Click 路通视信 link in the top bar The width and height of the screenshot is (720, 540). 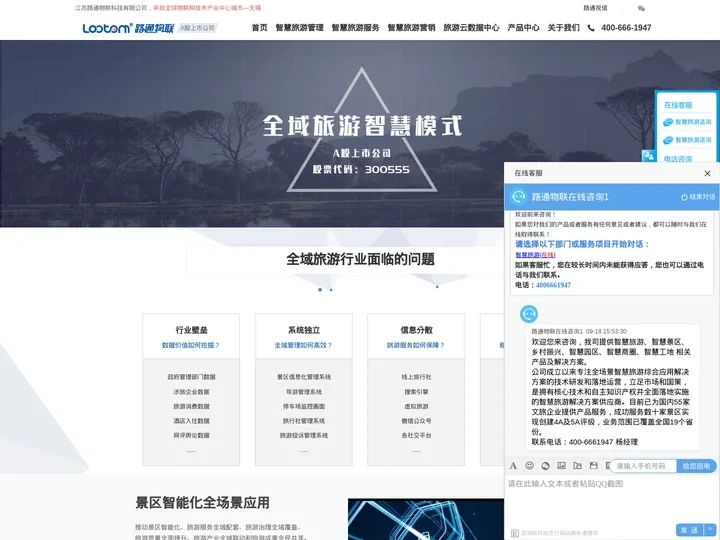point(595,8)
